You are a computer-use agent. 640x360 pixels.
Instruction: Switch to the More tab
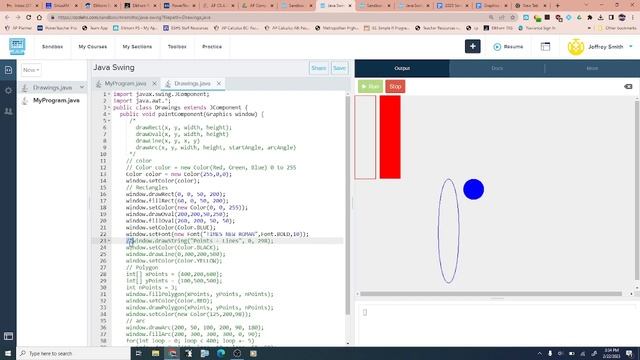point(592,69)
